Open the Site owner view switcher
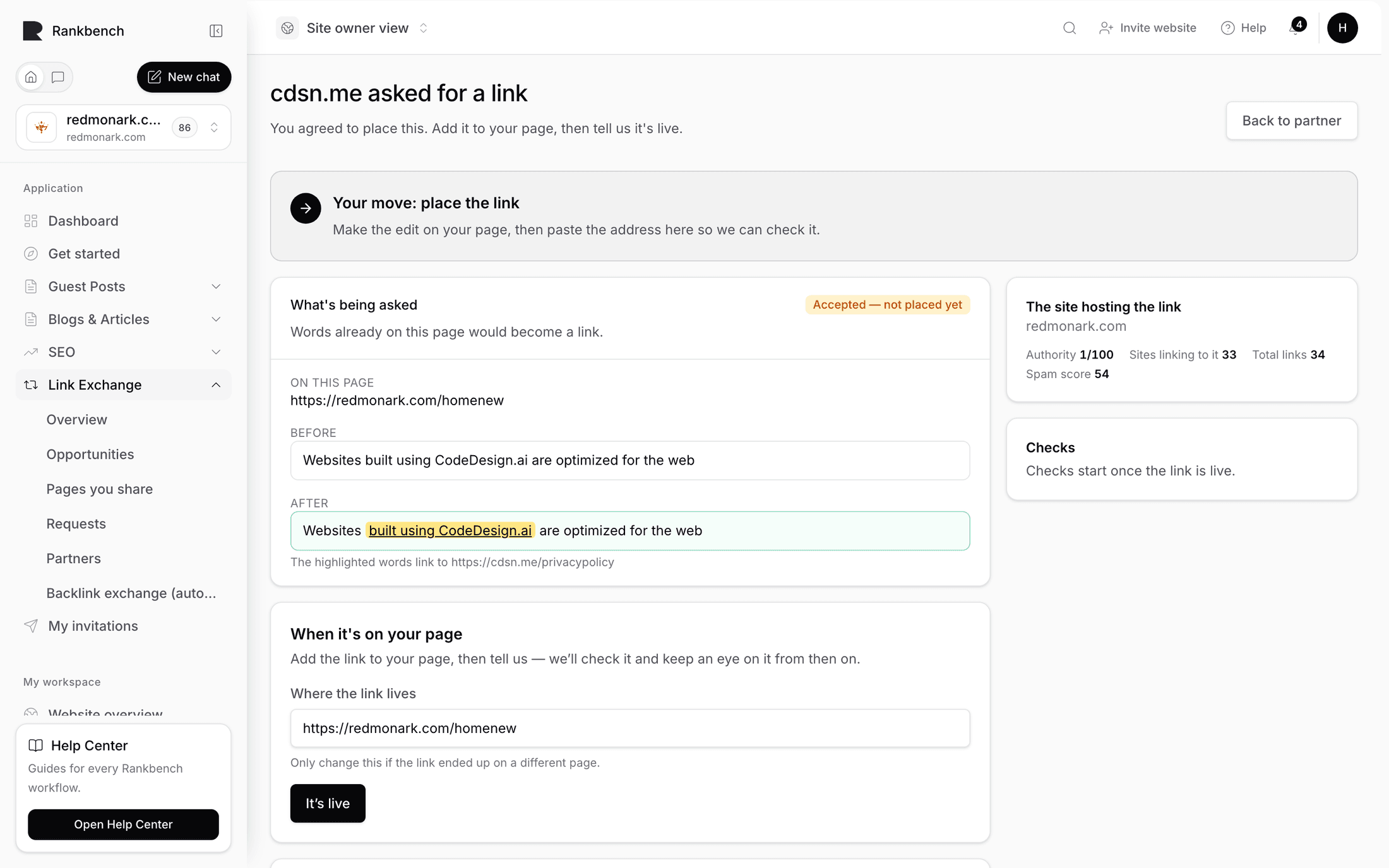 click(x=353, y=28)
